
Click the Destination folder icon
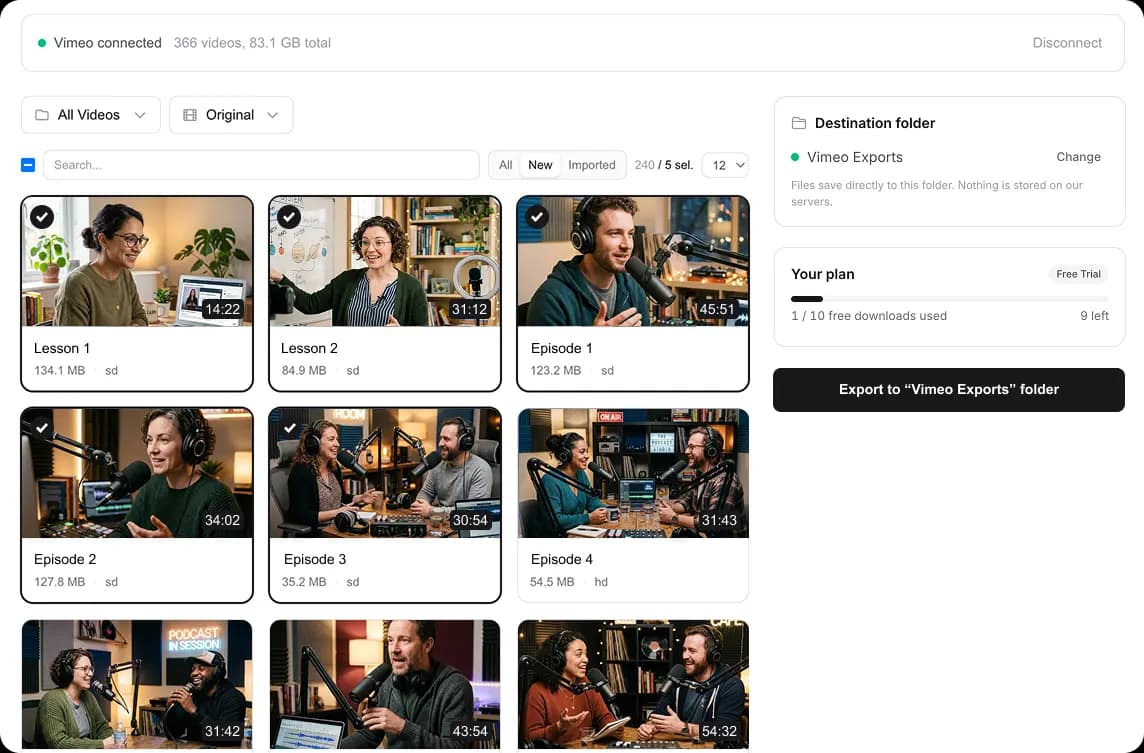pos(799,123)
